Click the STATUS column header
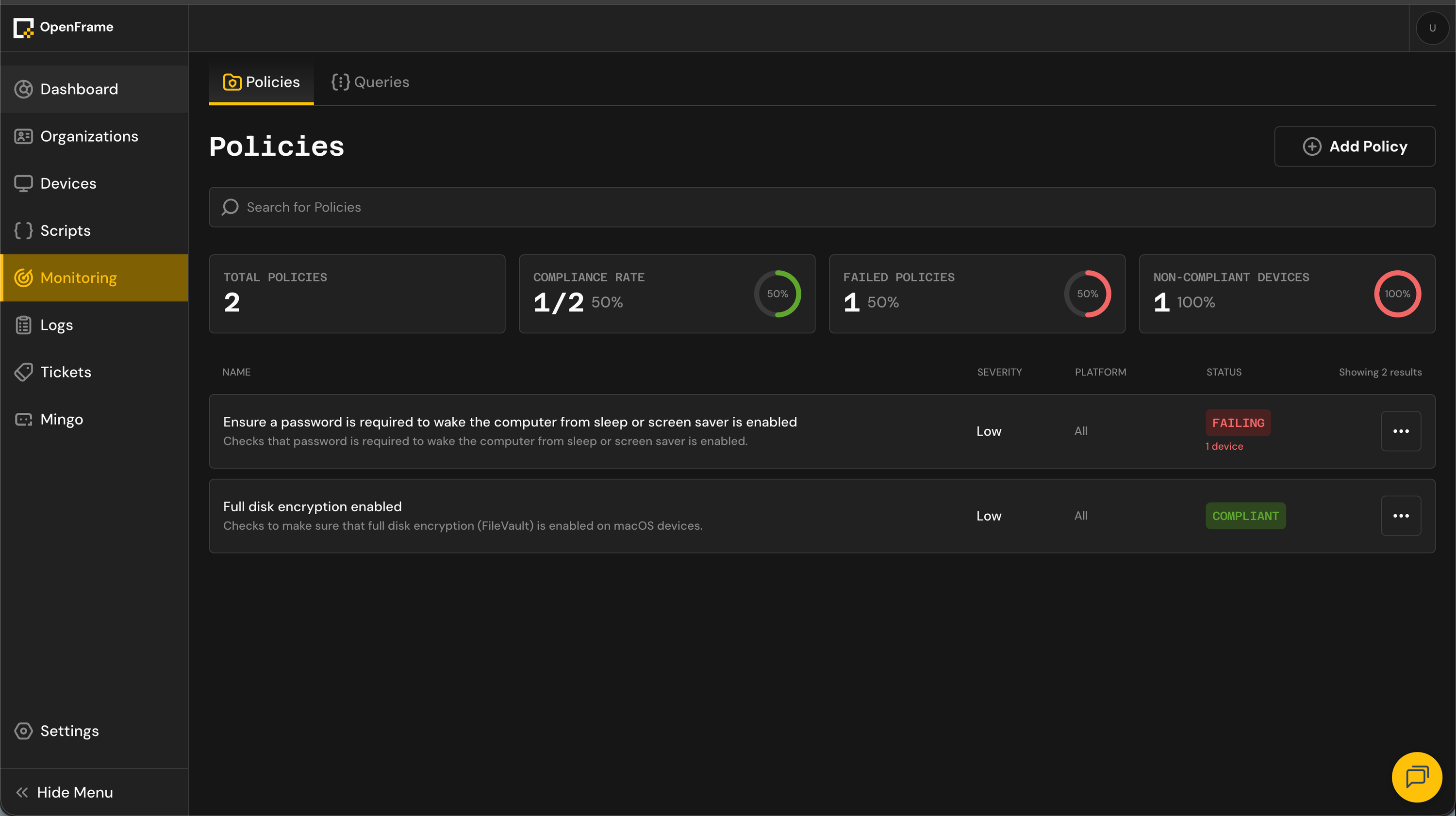The image size is (1456, 816). [1224, 373]
